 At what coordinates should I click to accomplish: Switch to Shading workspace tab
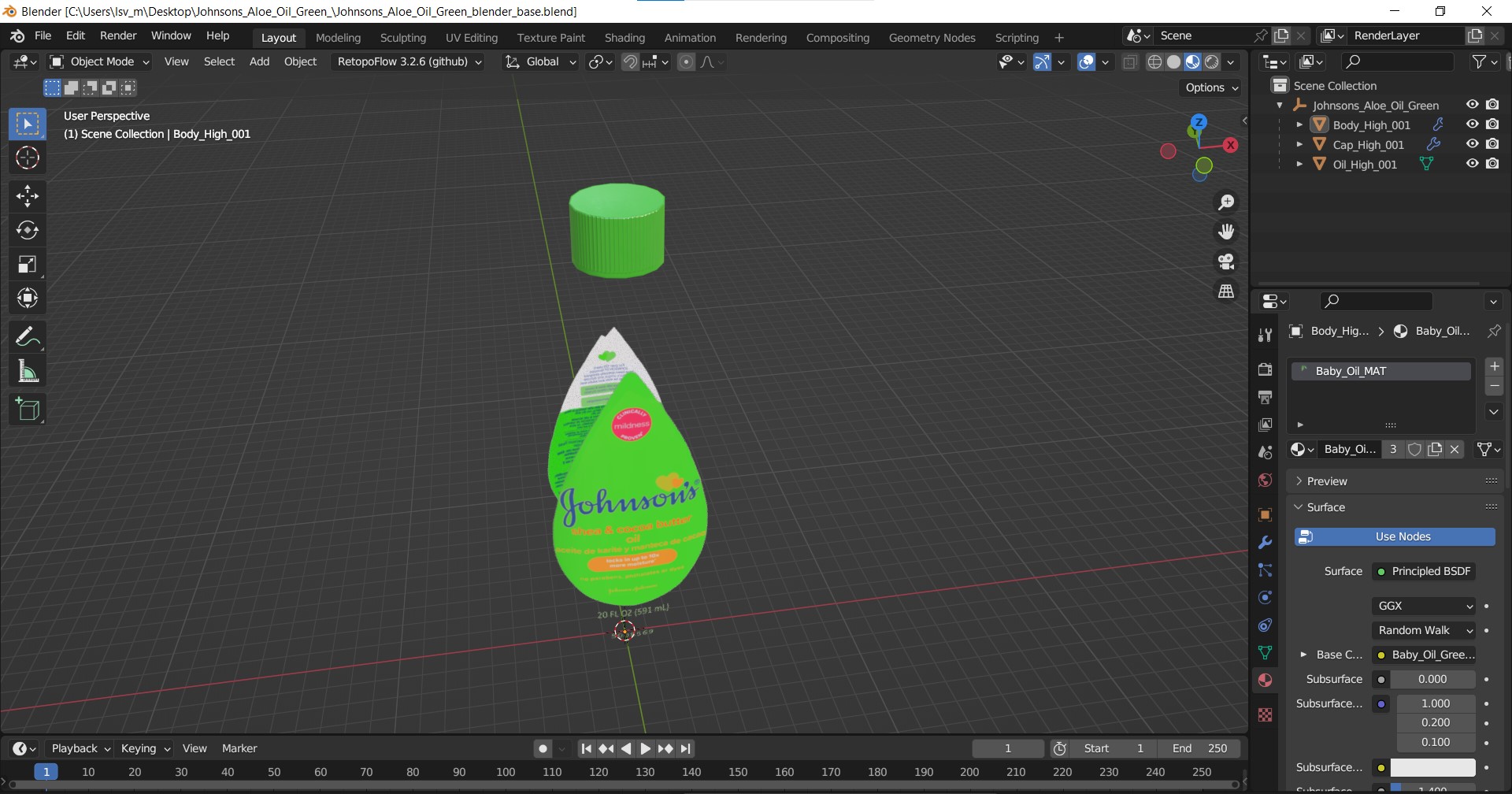[624, 38]
